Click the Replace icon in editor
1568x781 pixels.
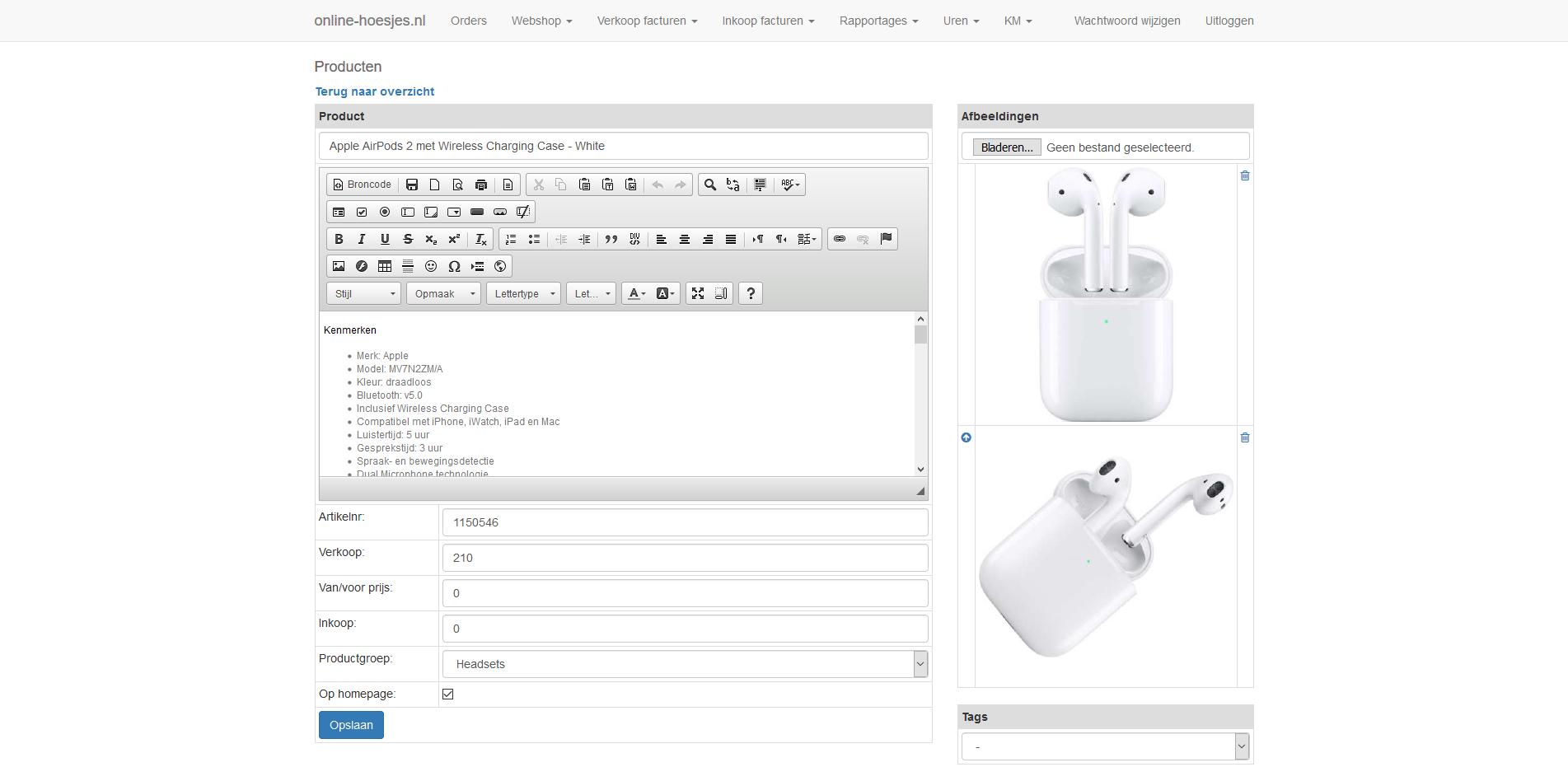point(733,185)
